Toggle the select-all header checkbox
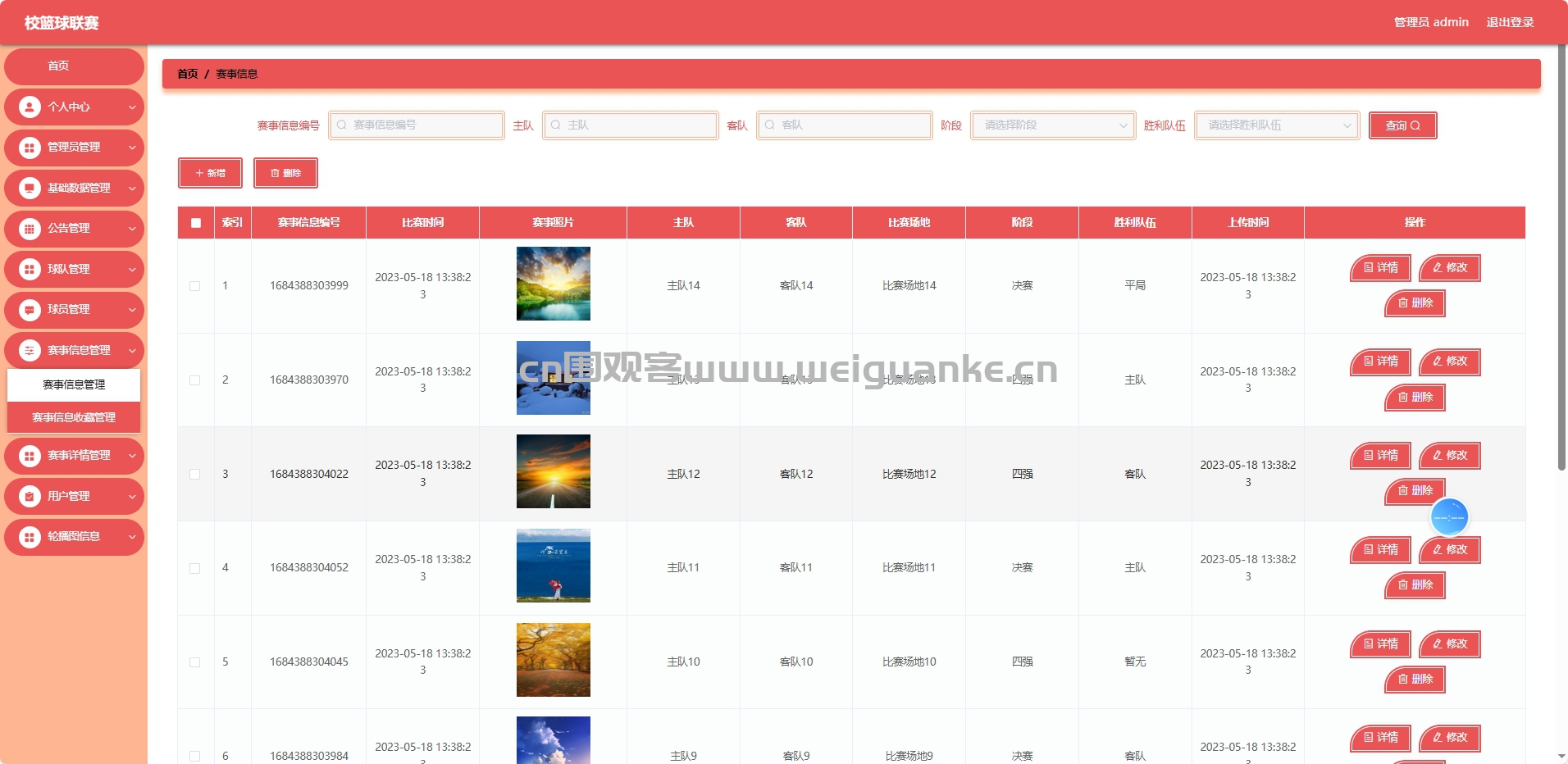Screen dimensions: 1568x764 (x=196, y=223)
